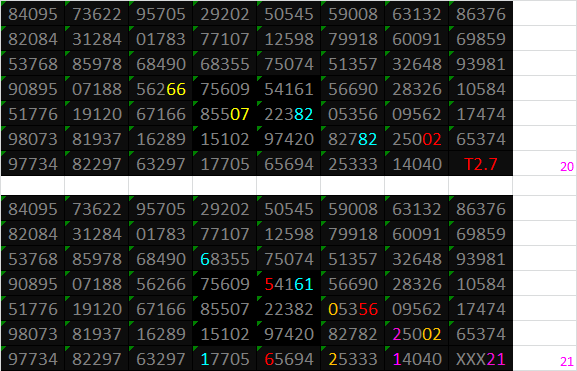Select the red T2.7 cell

coord(481,164)
